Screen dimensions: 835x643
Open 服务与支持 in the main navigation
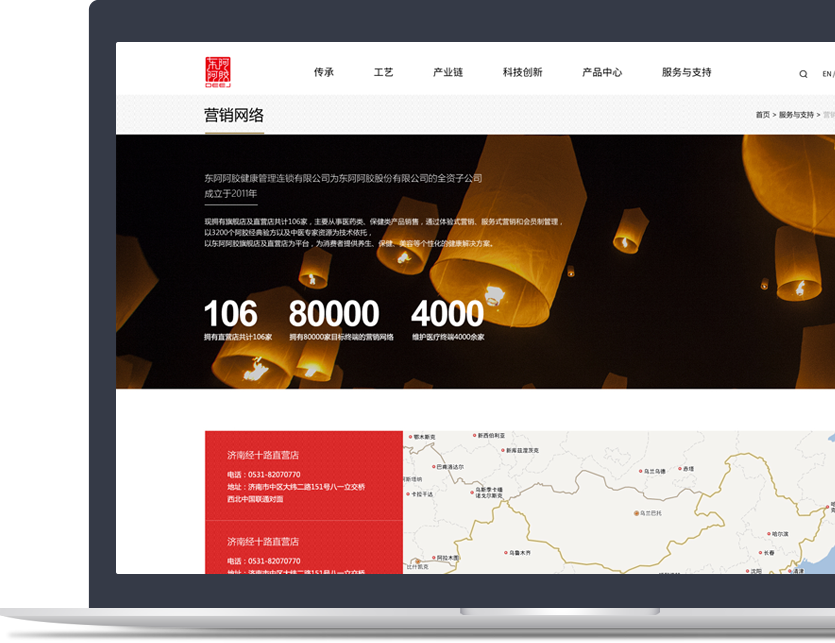[686, 72]
